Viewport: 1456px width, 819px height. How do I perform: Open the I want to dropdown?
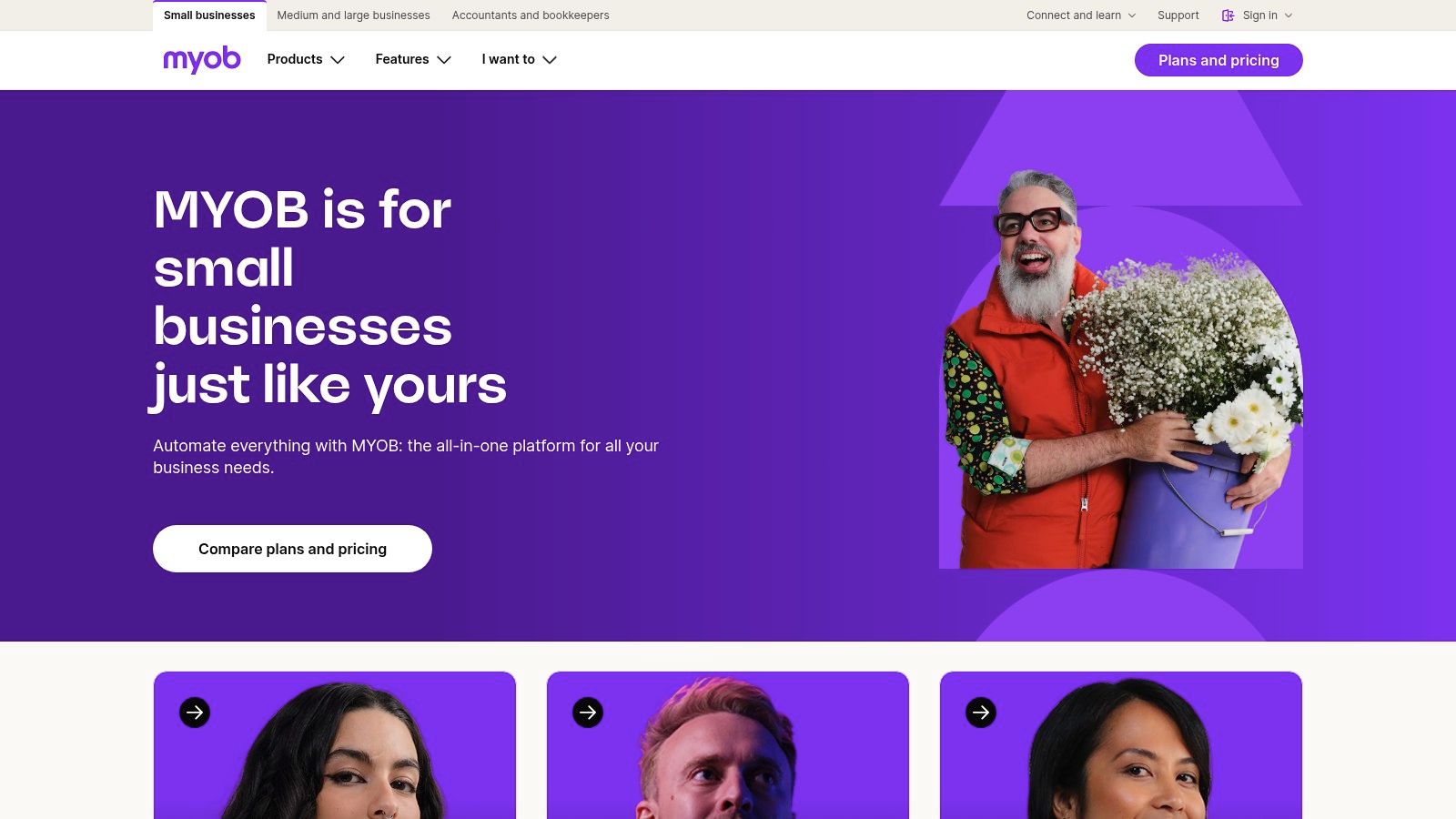(519, 60)
